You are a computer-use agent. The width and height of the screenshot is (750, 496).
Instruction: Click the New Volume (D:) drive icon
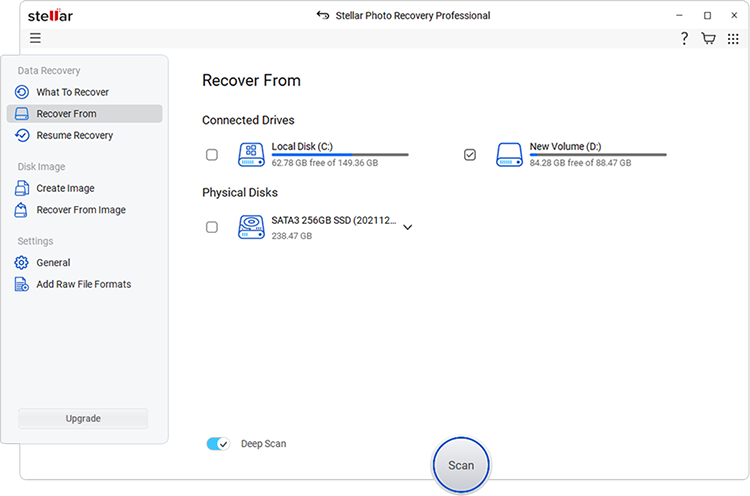coord(509,154)
